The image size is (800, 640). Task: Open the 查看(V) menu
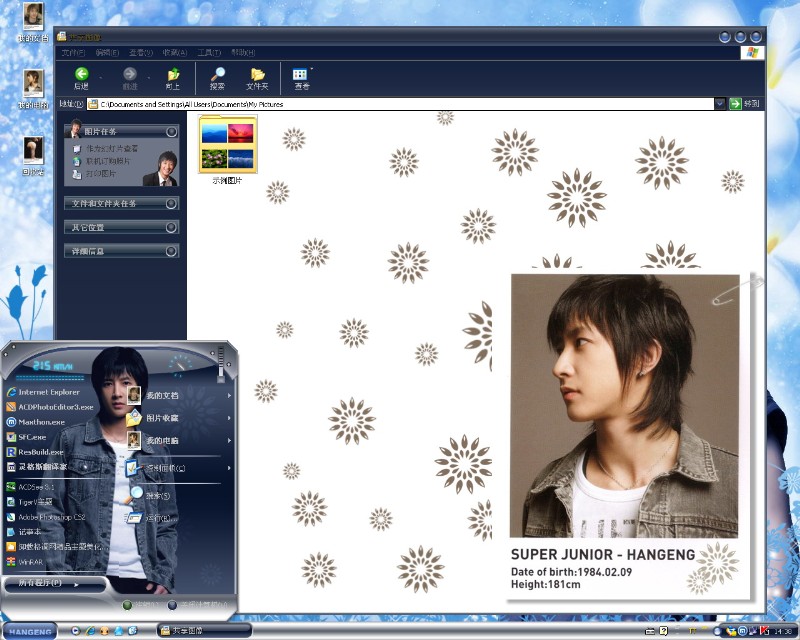(141, 53)
